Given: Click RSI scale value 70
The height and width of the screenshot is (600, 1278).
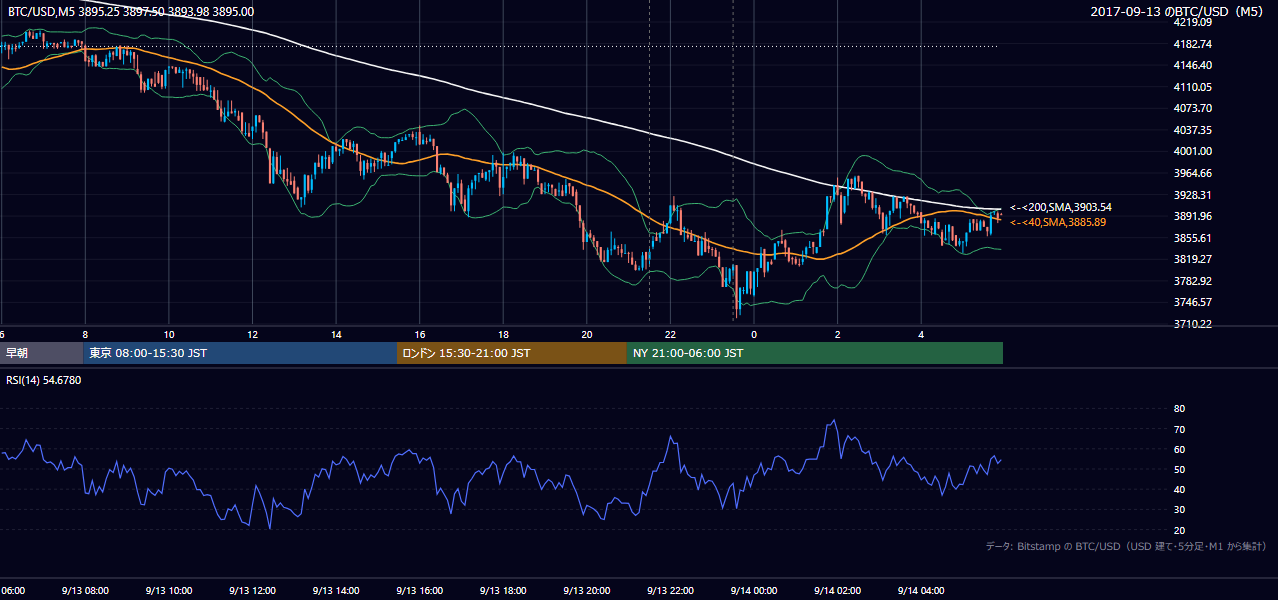Looking at the screenshot, I should click(x=1180, y=429).
